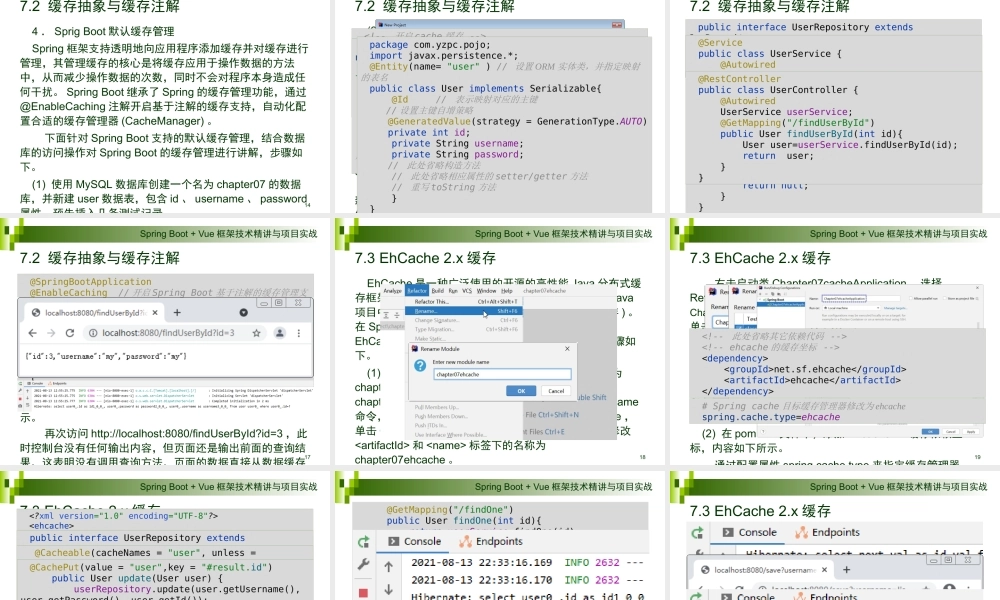Select Rename... from the Refactor menu

(x=427, y=311)
